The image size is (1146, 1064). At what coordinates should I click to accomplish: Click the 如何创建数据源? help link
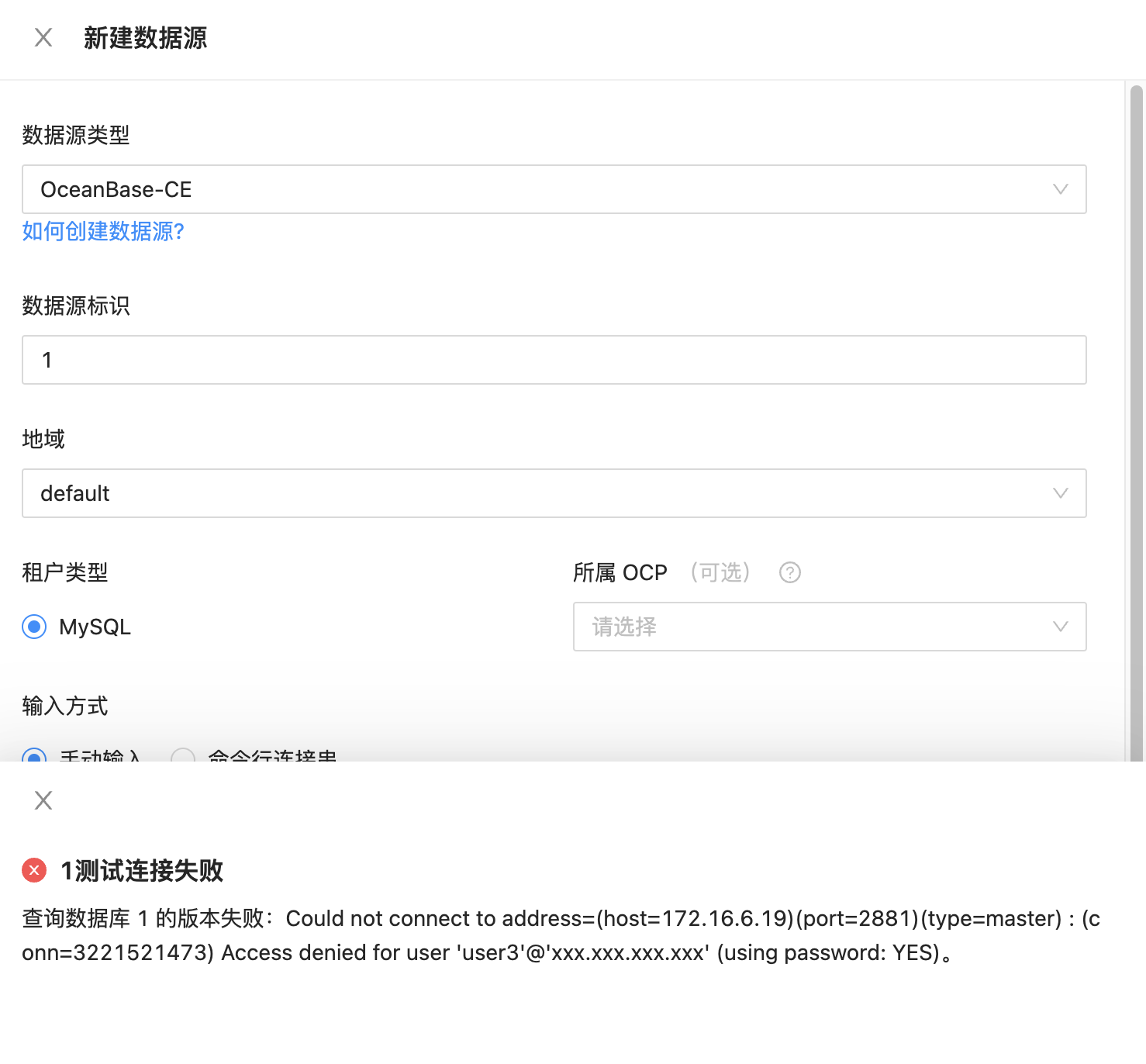coord(103,231)
